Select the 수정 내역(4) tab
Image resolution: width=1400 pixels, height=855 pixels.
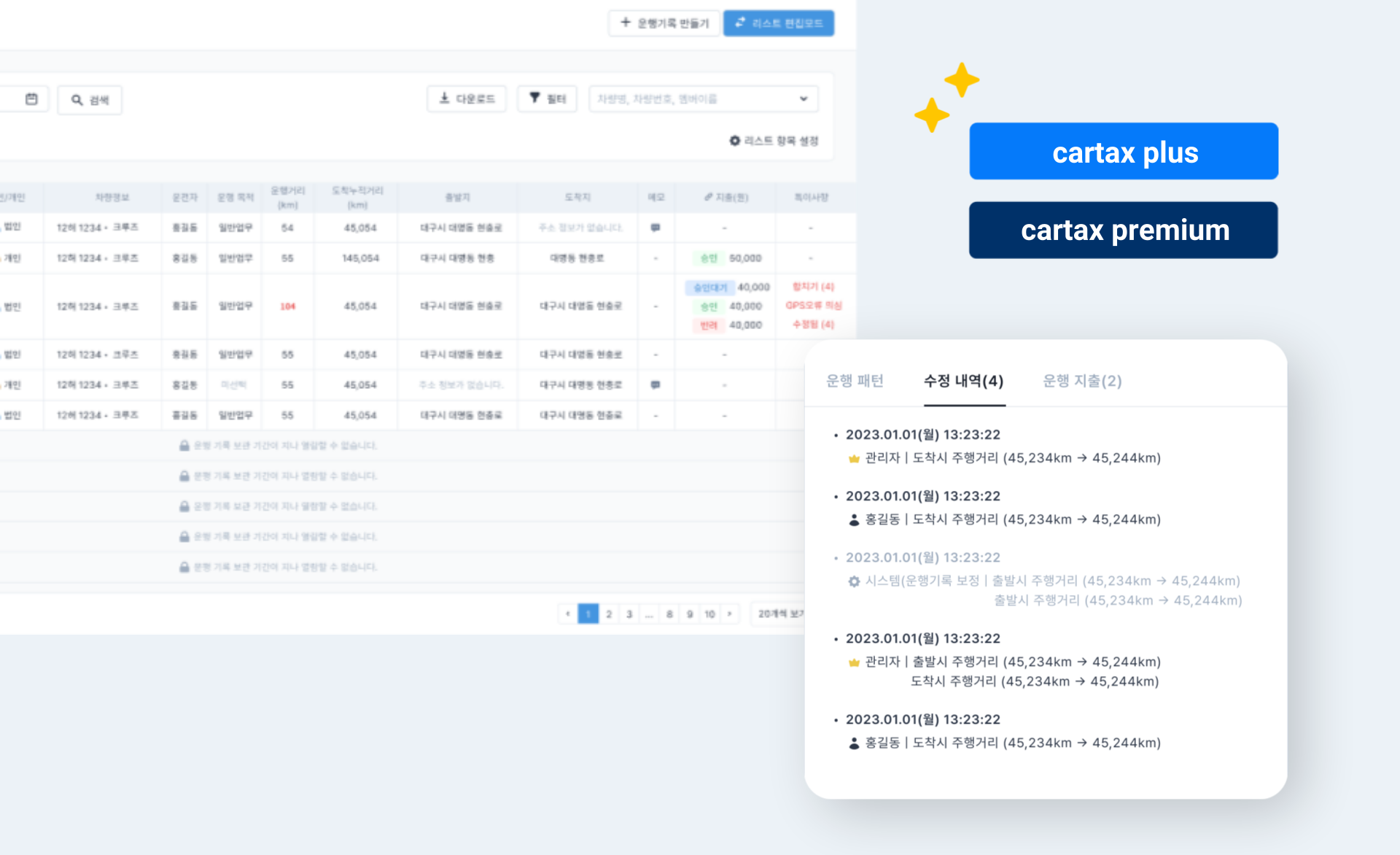point(963,381)
